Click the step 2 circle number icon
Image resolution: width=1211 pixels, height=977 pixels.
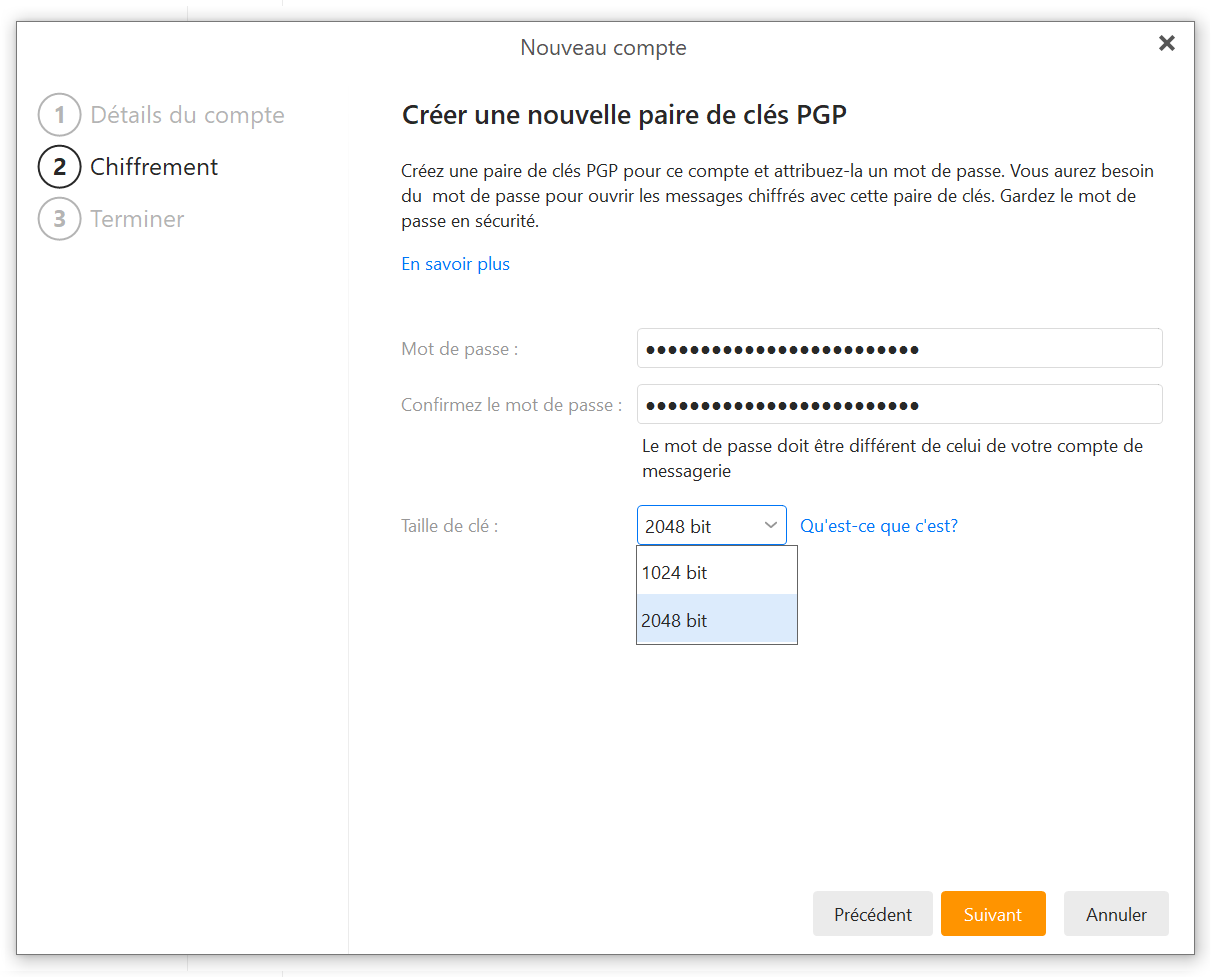[59, 167]
